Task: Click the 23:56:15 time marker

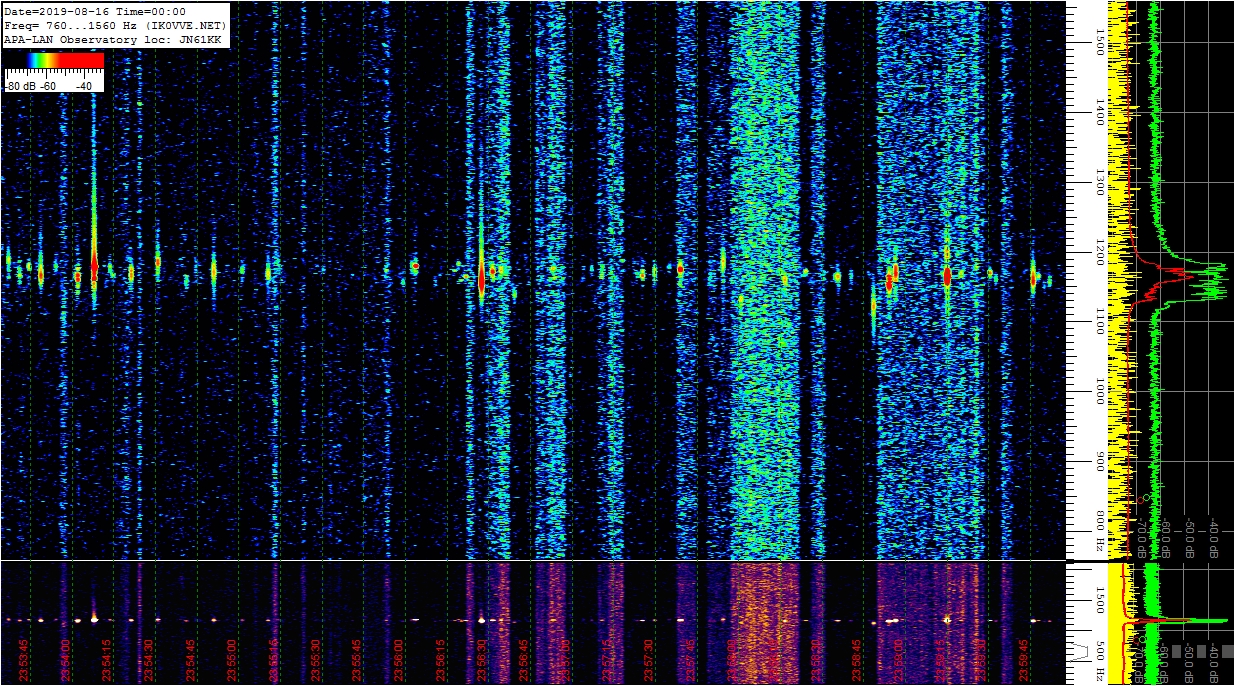Action: point(440,660)
